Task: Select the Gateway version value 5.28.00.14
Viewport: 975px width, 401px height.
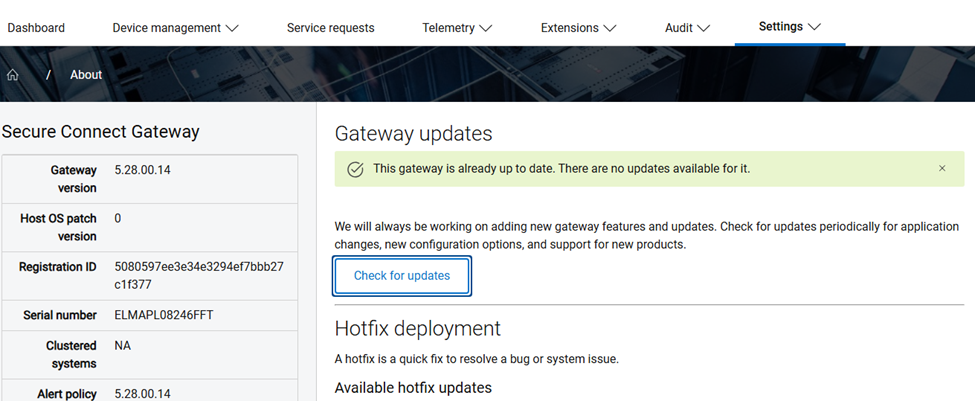Action: coord(142,170)
